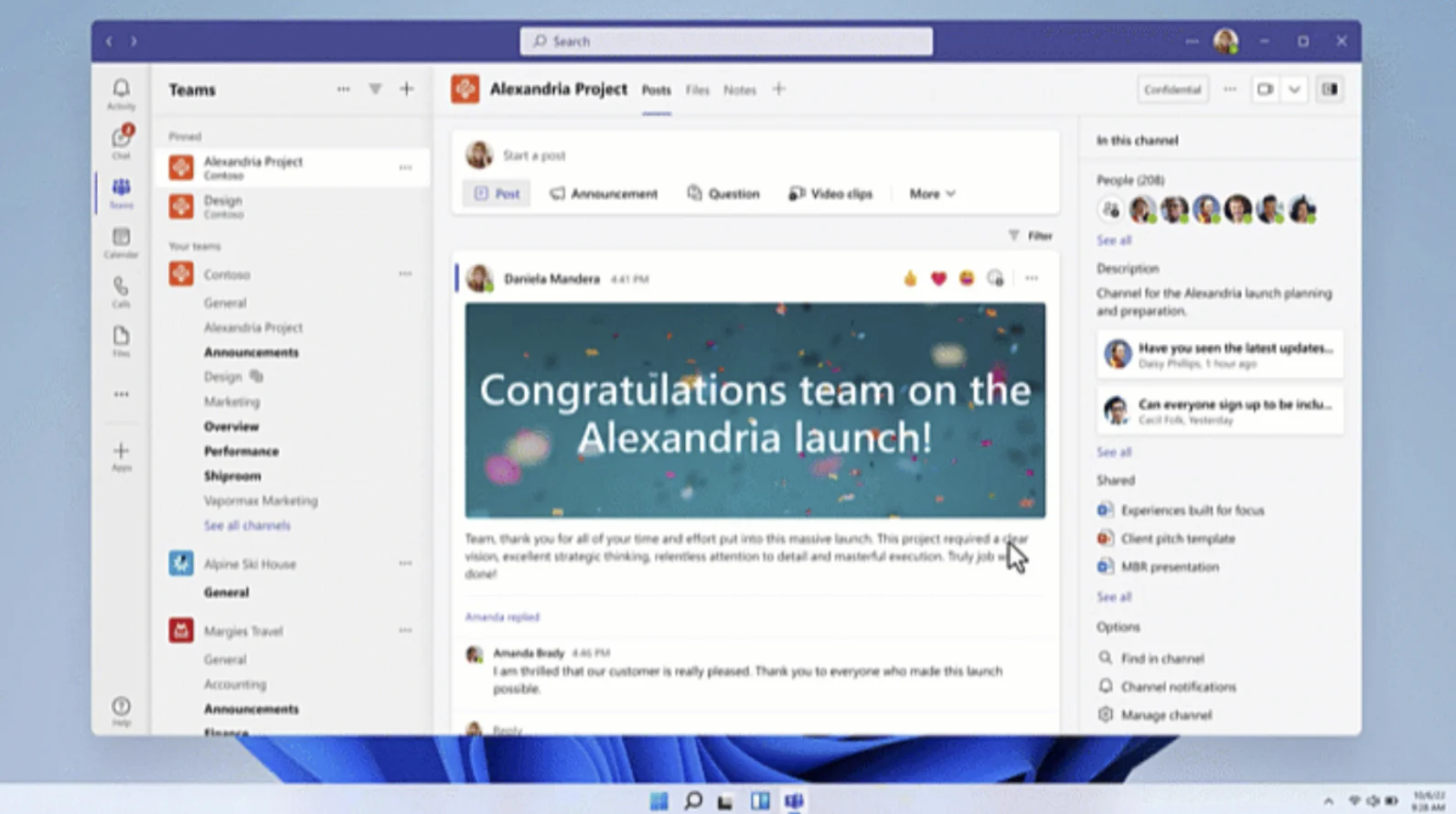This screenshot has height=814, width=1456.
Task: Open the Files section
Action: pos(121,341)
